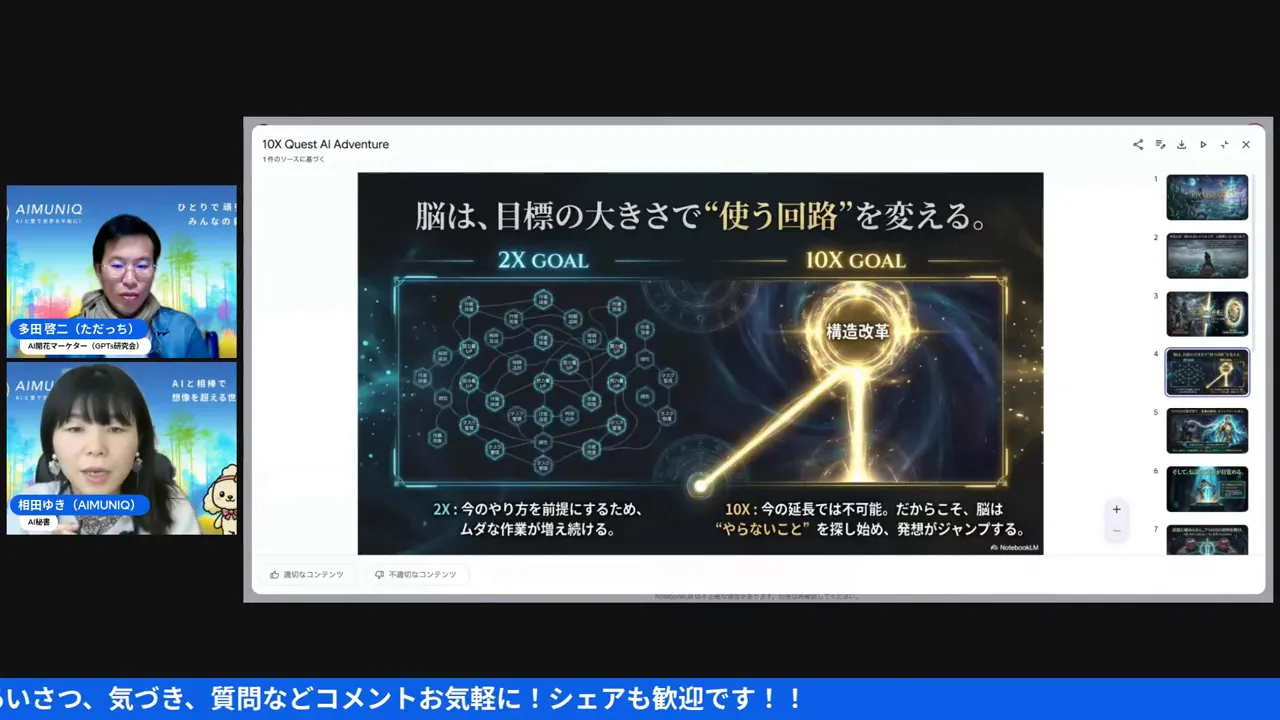
Task: Download the 10X Quest AI Adventure slides
Action: pos(1181,144)
